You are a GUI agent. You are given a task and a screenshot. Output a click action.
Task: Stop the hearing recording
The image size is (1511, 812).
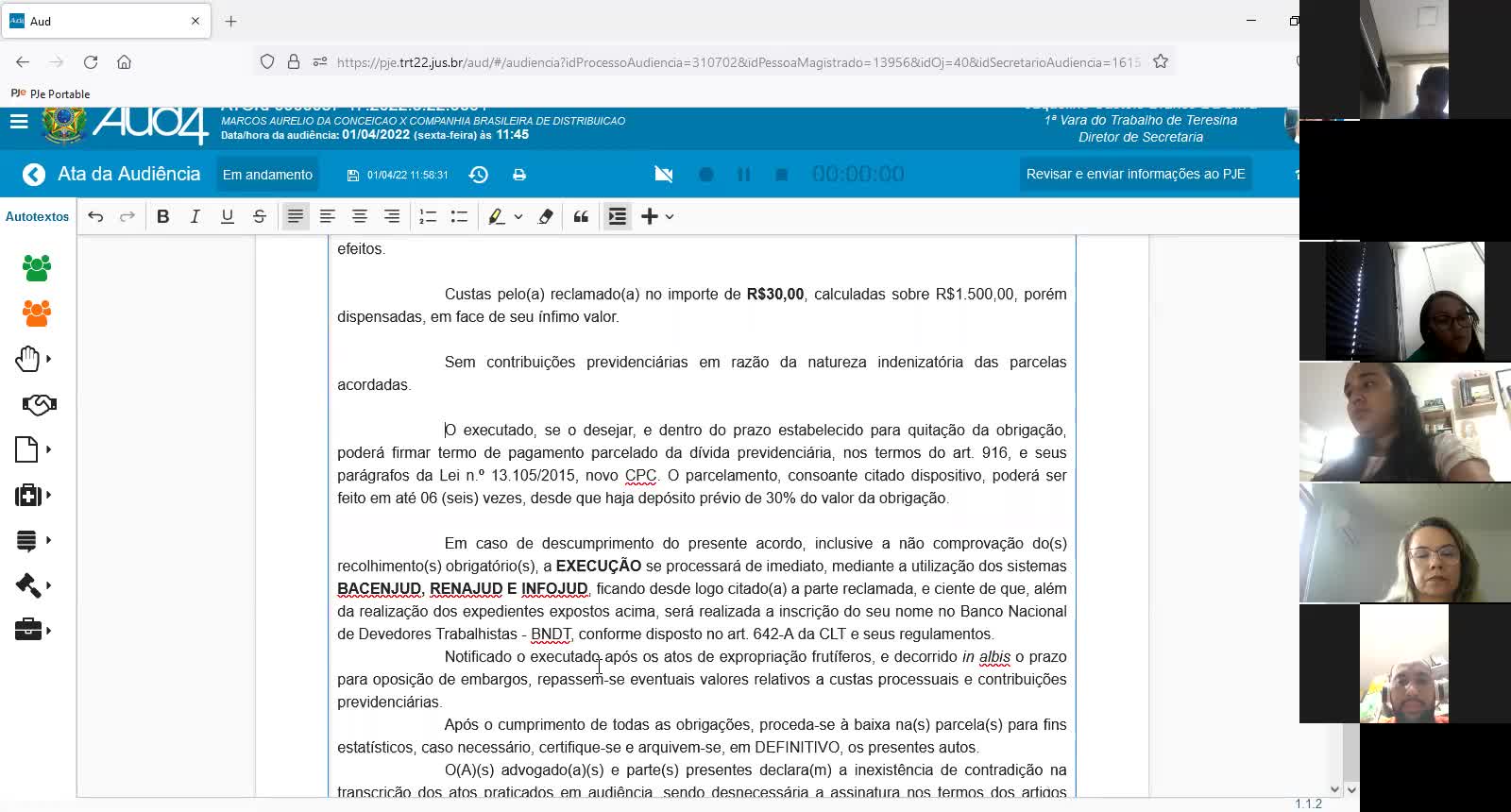(x=781, y=175)
